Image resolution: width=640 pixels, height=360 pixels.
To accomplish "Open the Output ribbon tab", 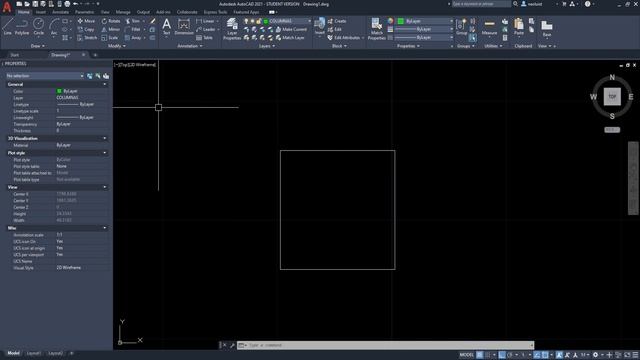I will (x=143, y=12).
